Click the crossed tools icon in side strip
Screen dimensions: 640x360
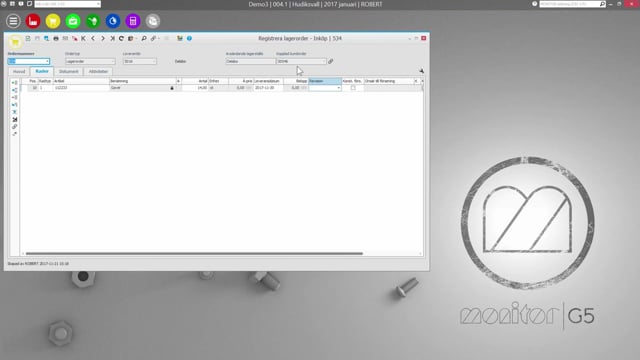(x=15, y=119)
